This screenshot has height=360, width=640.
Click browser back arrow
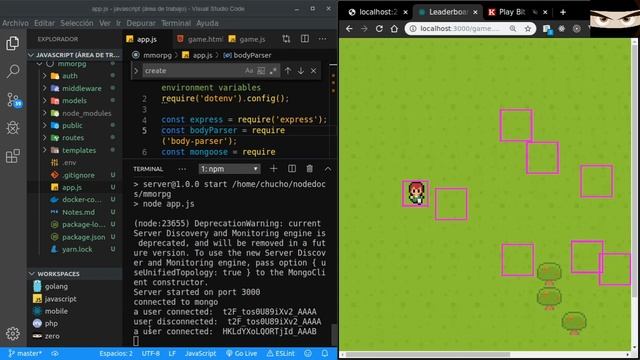click(x=349, y=29)
